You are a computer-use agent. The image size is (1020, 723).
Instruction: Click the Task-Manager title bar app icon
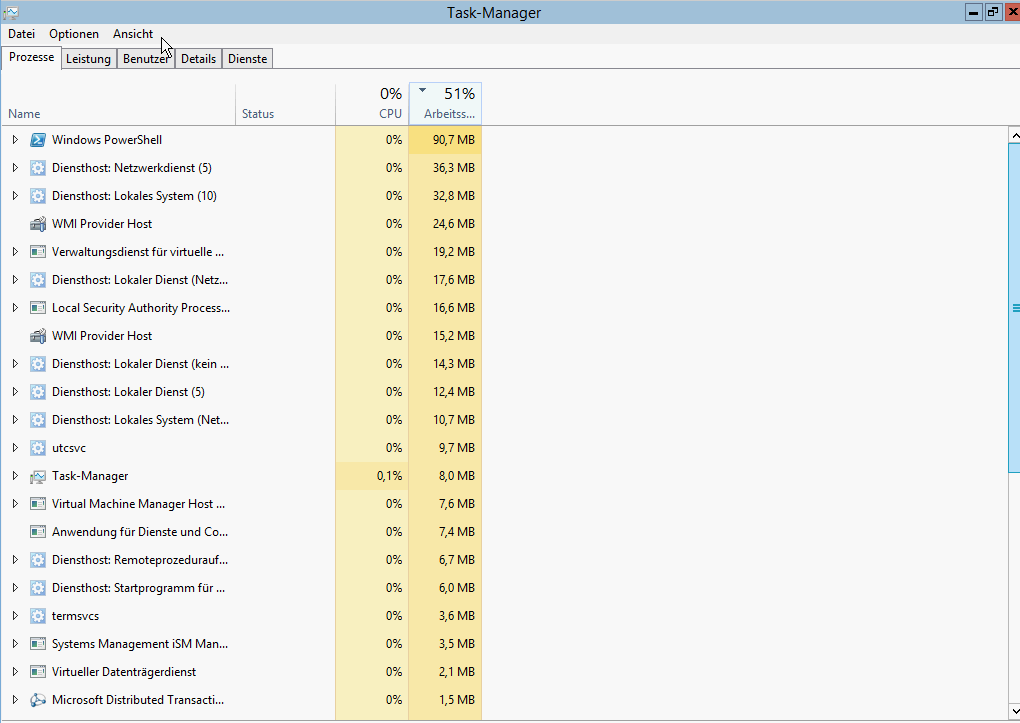click(10, 12)
